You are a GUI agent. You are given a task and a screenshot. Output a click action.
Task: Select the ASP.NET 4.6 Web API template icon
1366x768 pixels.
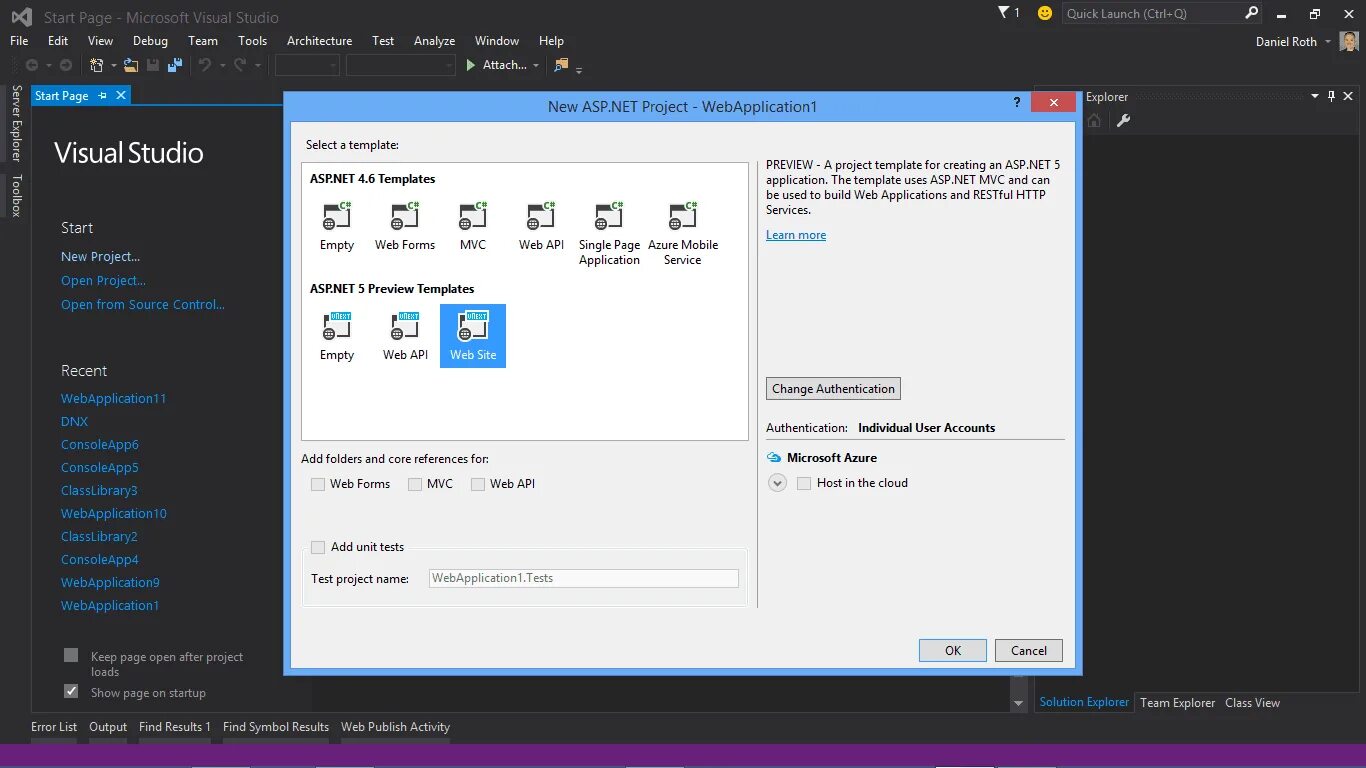pos(541,215)
